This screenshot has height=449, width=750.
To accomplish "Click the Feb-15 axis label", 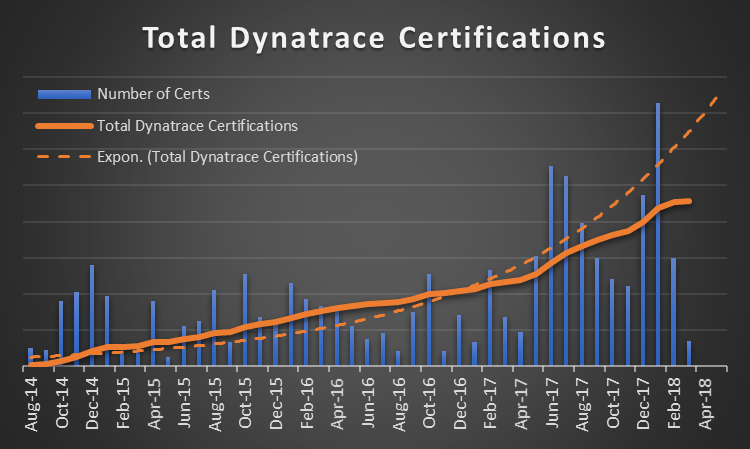I will (x=126, y=405).
